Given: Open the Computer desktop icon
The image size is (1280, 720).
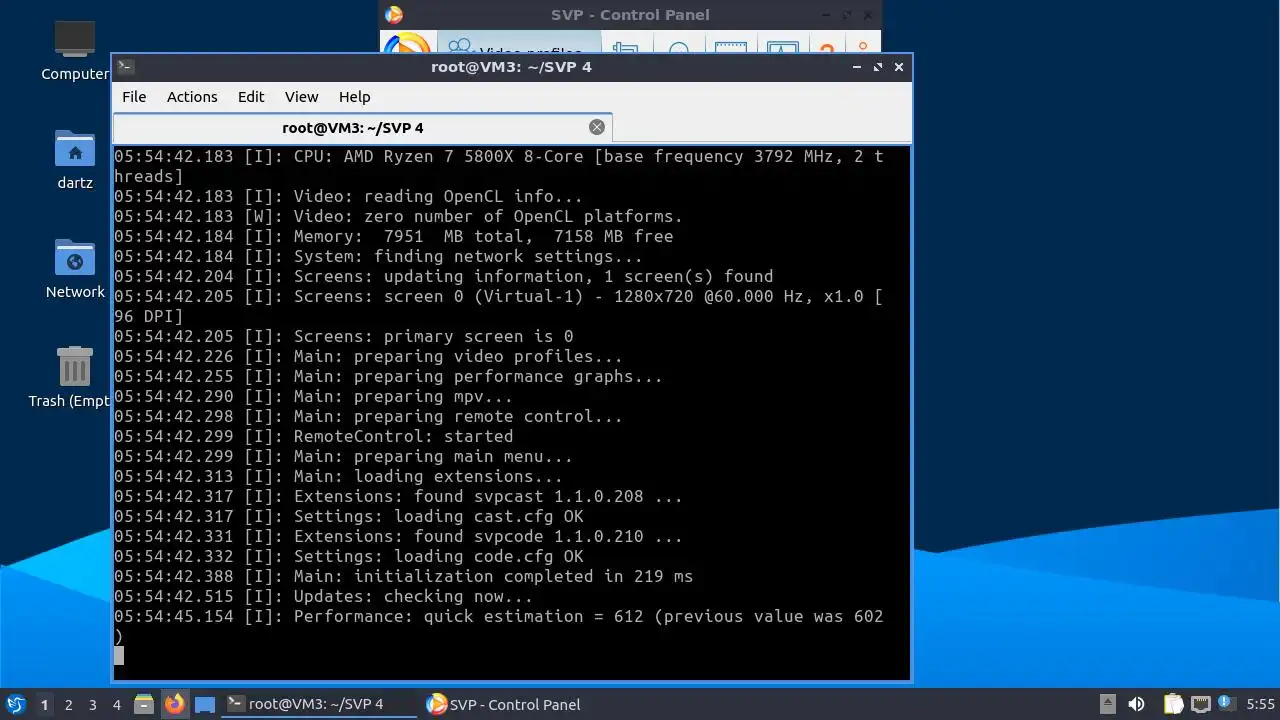Looking at the screenshot, I should click(75, 39).
